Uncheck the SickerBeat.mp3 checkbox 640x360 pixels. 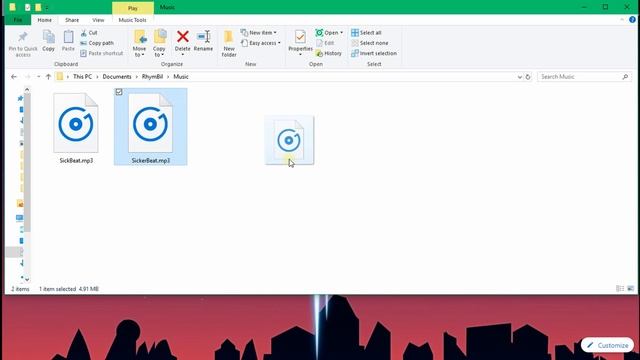119,92
